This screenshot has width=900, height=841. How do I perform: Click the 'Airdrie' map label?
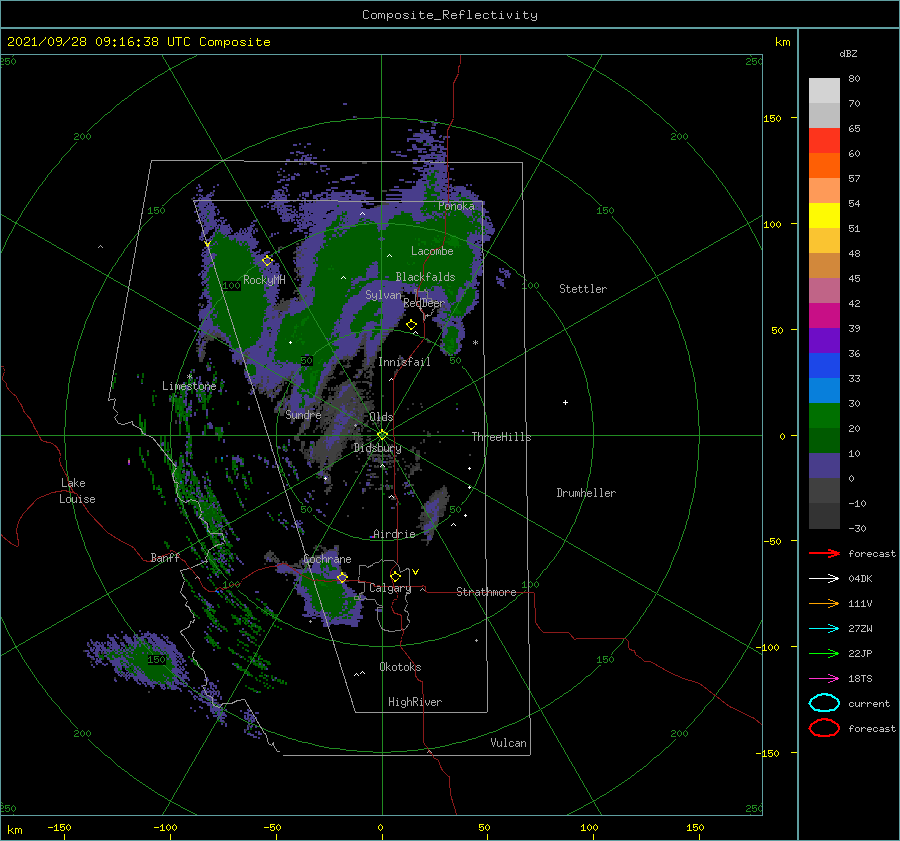point(394,534)
